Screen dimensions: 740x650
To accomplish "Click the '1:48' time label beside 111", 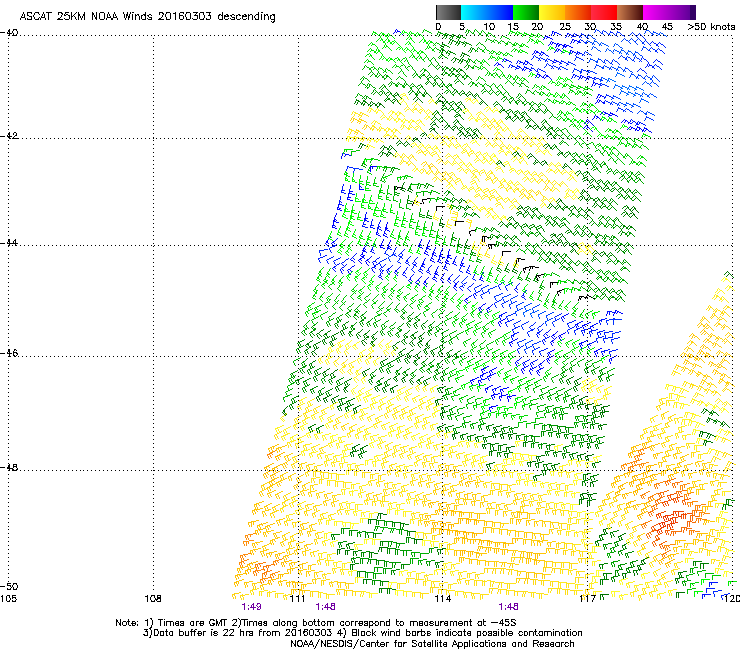I will pyautogui.click(x=326, y=607).
